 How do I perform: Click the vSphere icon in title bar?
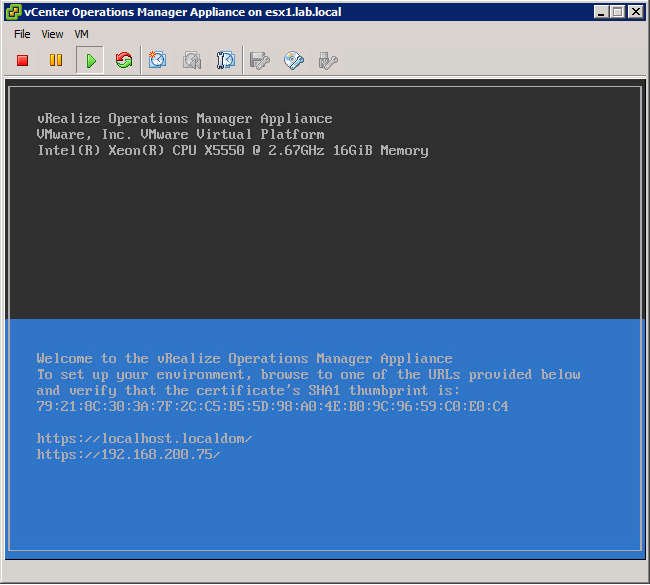pos(13,12)
